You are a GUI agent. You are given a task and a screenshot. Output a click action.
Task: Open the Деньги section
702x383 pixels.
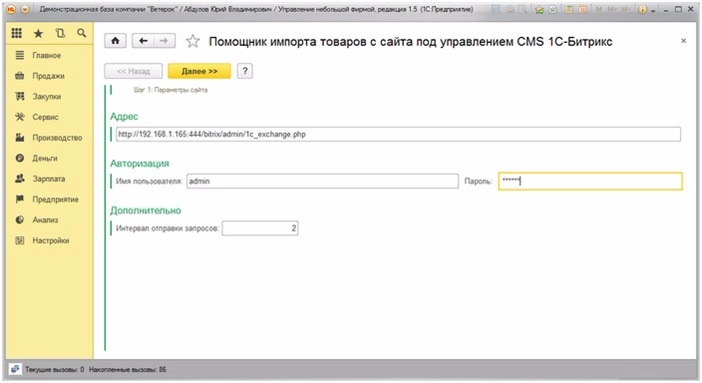pyautogui.click(x=49, y=158)
